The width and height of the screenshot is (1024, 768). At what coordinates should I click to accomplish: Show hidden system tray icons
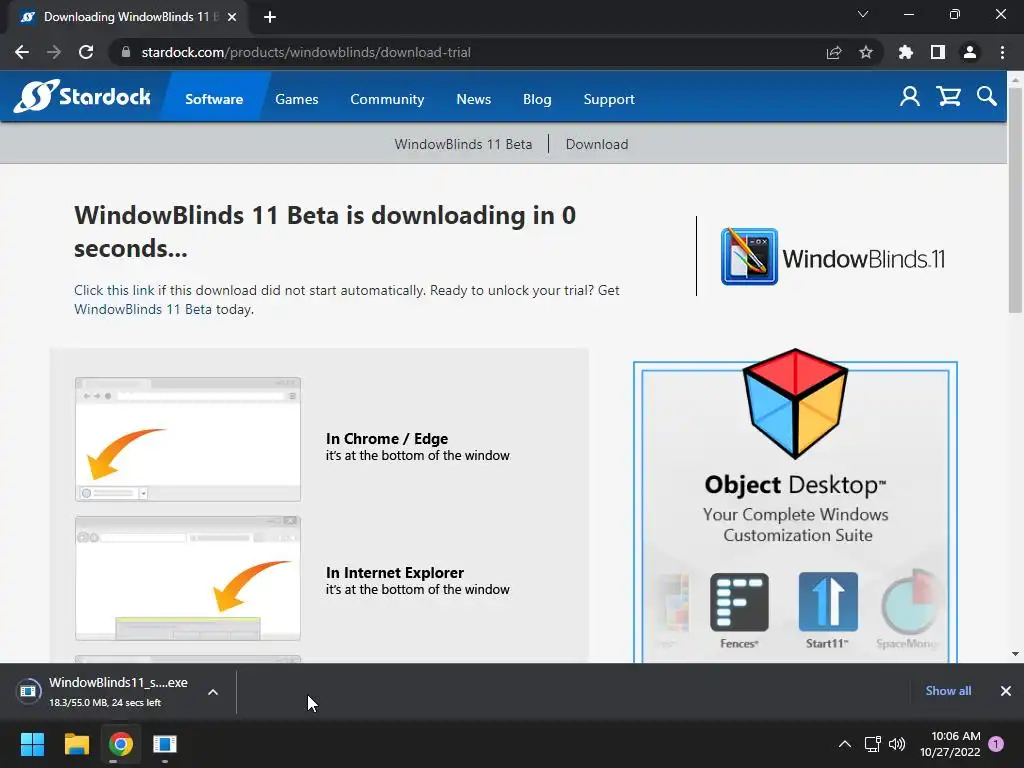[844, 744]
